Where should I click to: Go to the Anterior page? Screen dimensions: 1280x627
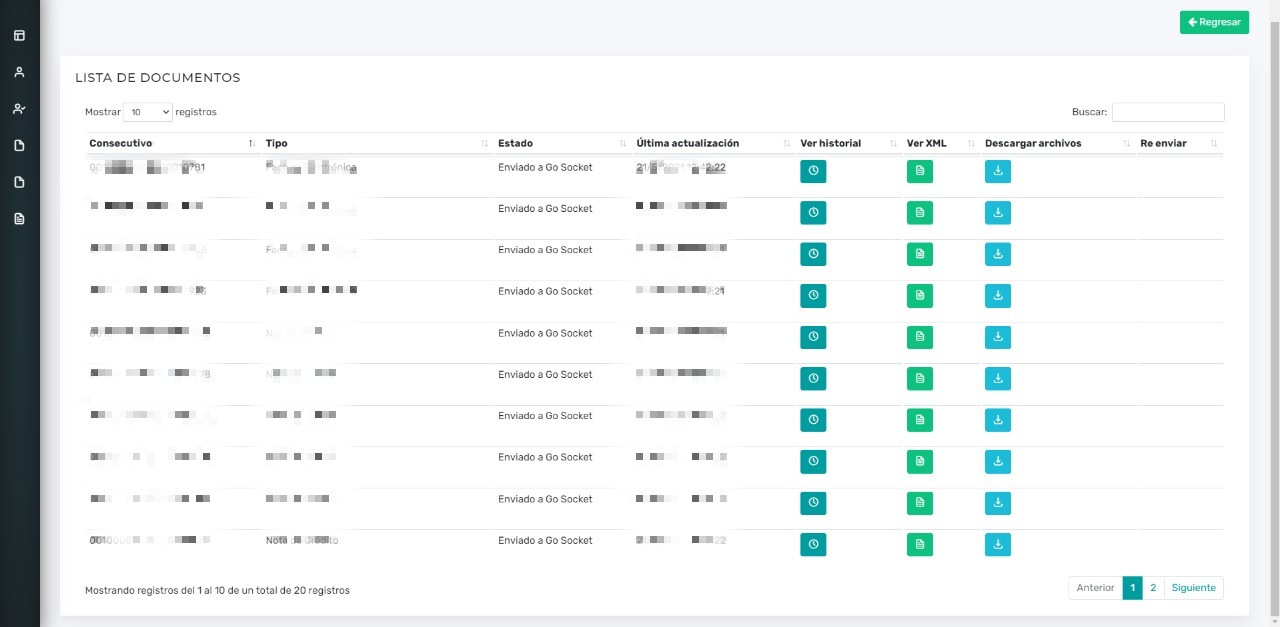1095,588
